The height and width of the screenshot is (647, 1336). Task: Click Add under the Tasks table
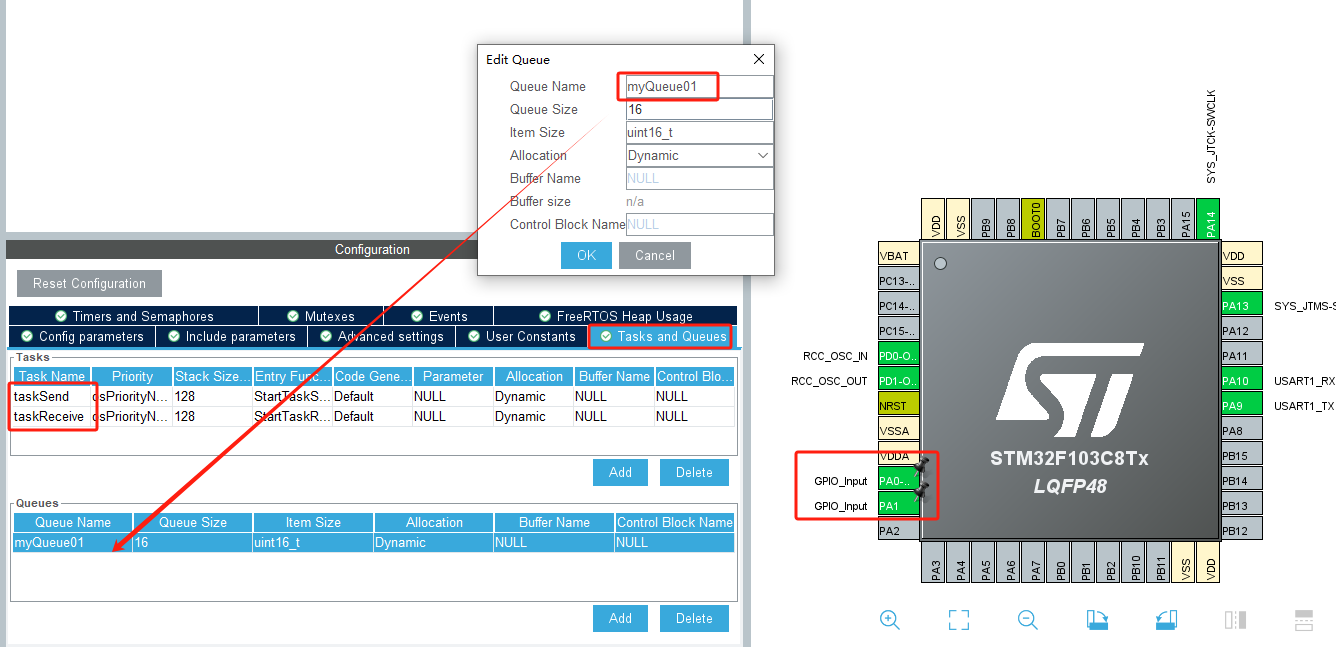[x=620, y=472]
